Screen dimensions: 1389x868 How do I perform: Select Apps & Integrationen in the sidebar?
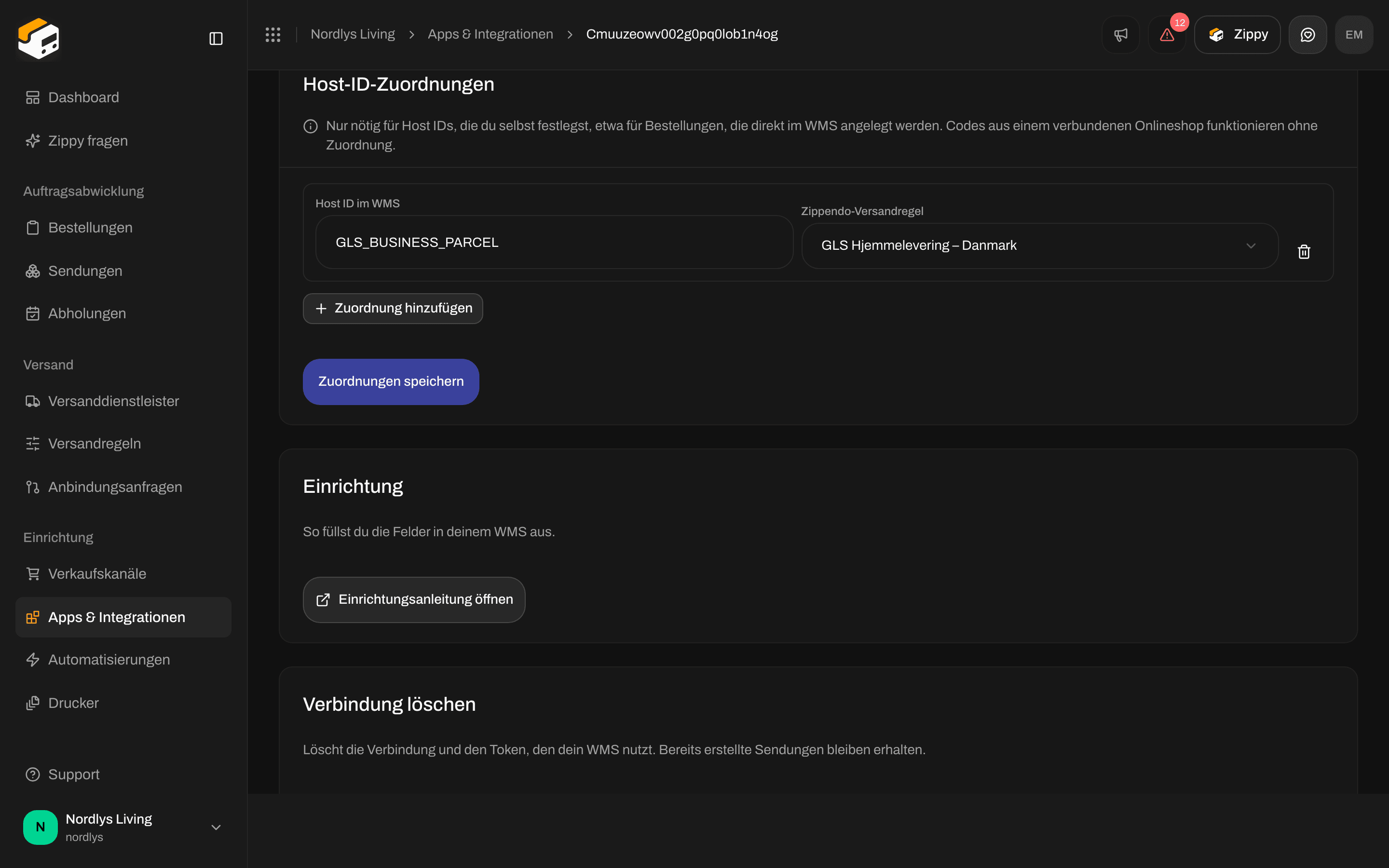click(x=123, y=617)
